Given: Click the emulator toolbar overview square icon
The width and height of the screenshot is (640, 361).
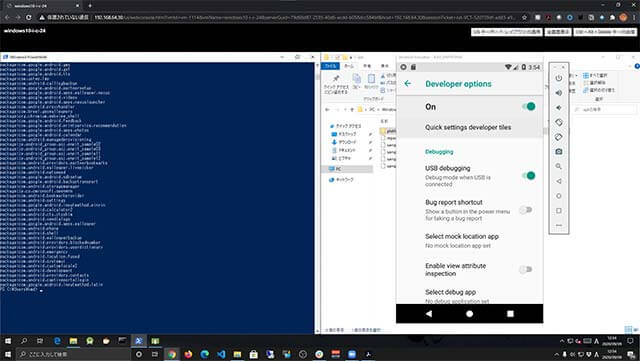Looking at the screenshot, I should [x=559, y=210].
